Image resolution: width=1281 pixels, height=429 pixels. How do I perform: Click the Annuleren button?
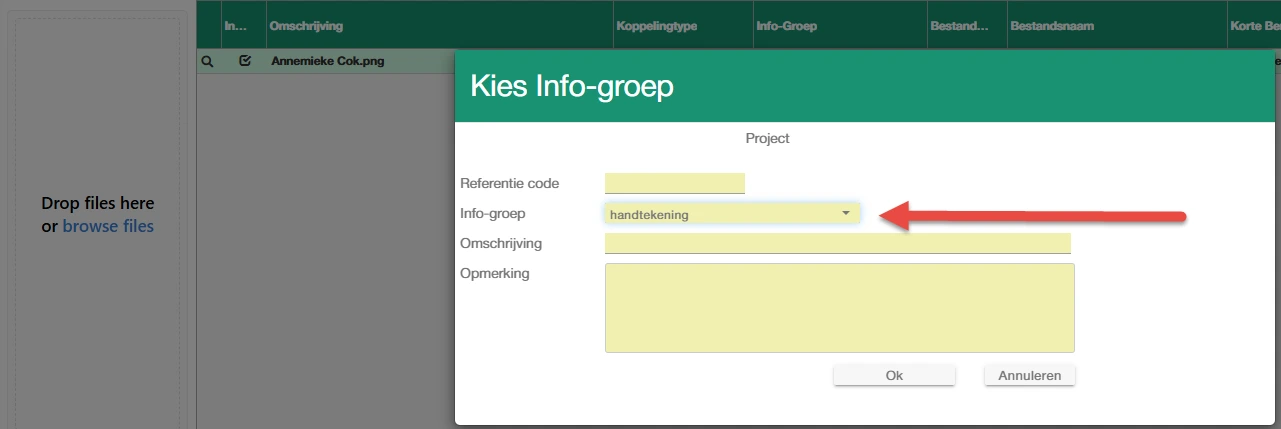(1030, 375)
